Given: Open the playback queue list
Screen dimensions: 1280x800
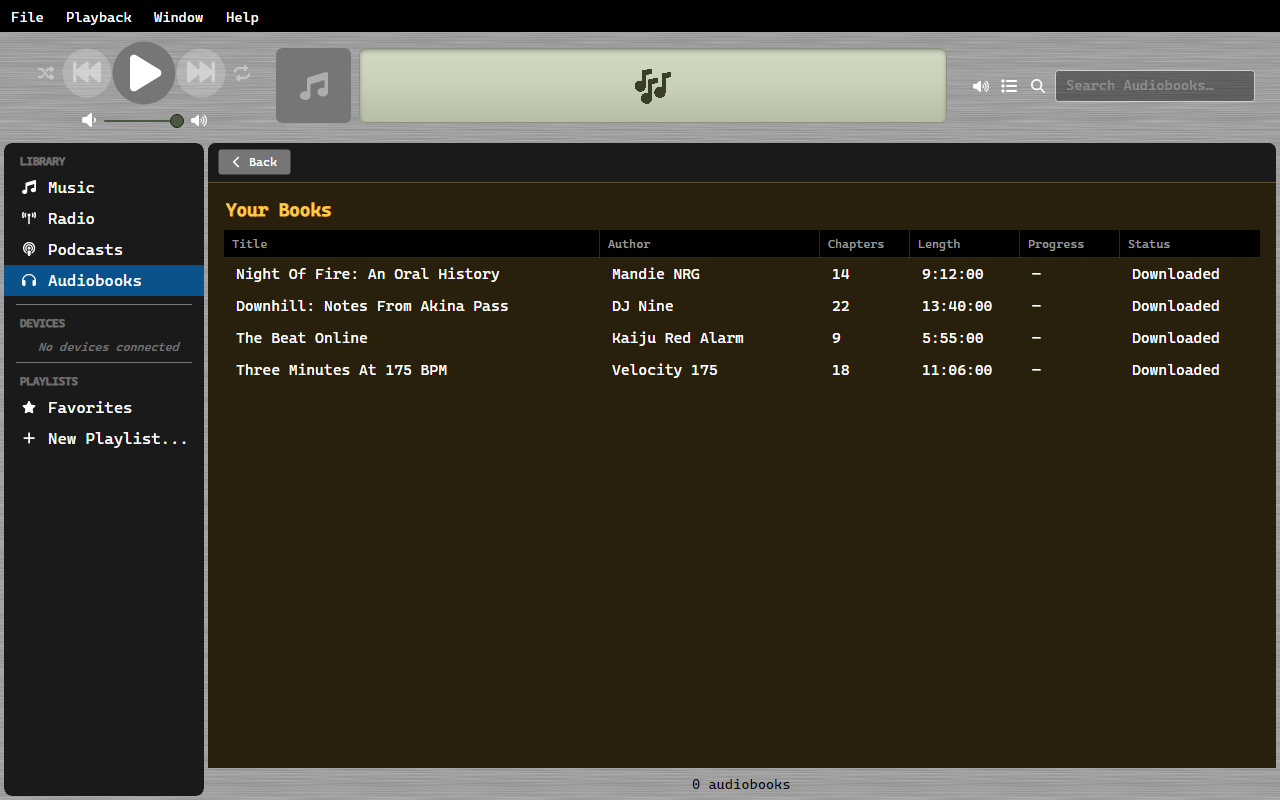Looking at the screenshot, I should click(1010, 86).
